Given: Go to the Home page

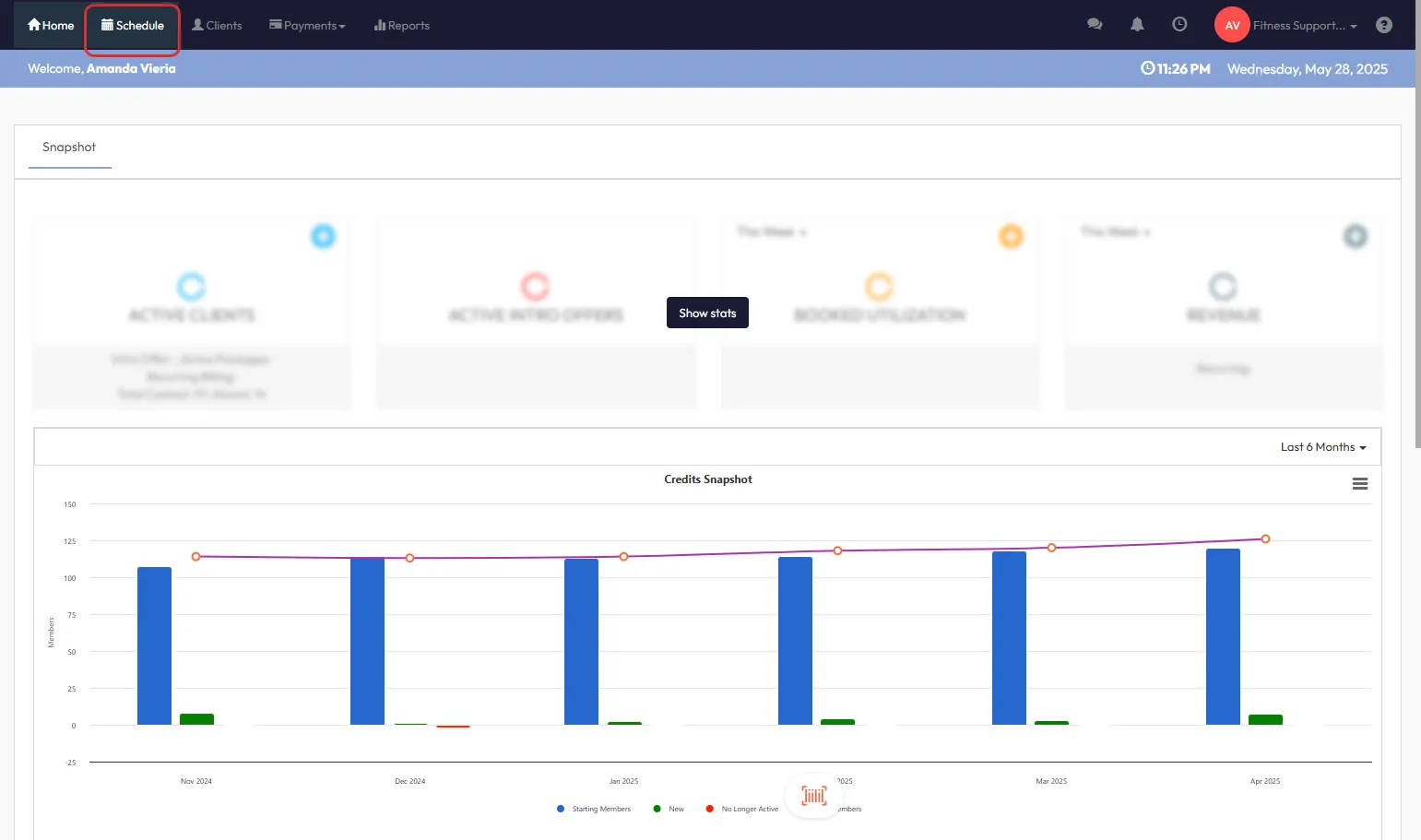Looking at the screenshot, I should [x=51, y=26].
